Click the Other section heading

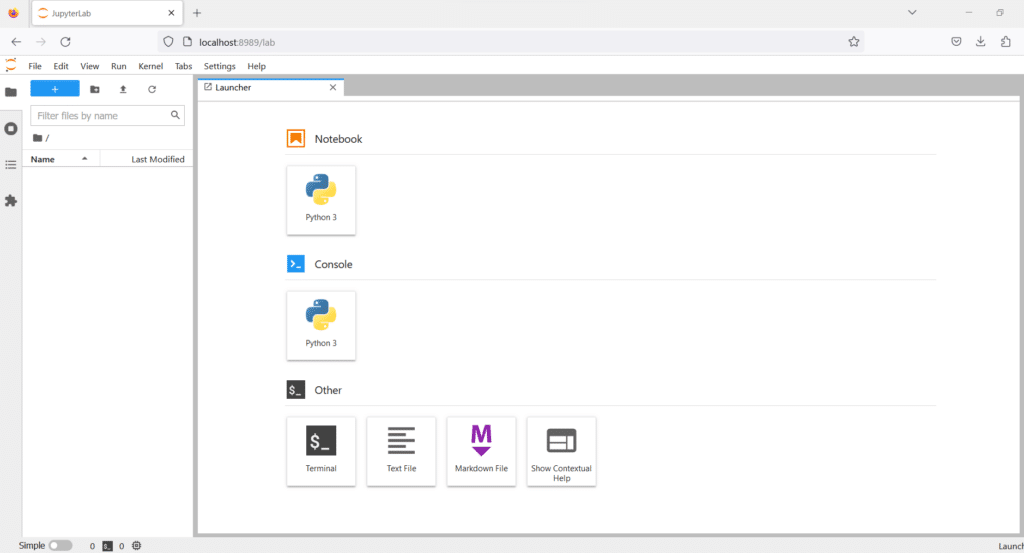click(x=328, y=390)
